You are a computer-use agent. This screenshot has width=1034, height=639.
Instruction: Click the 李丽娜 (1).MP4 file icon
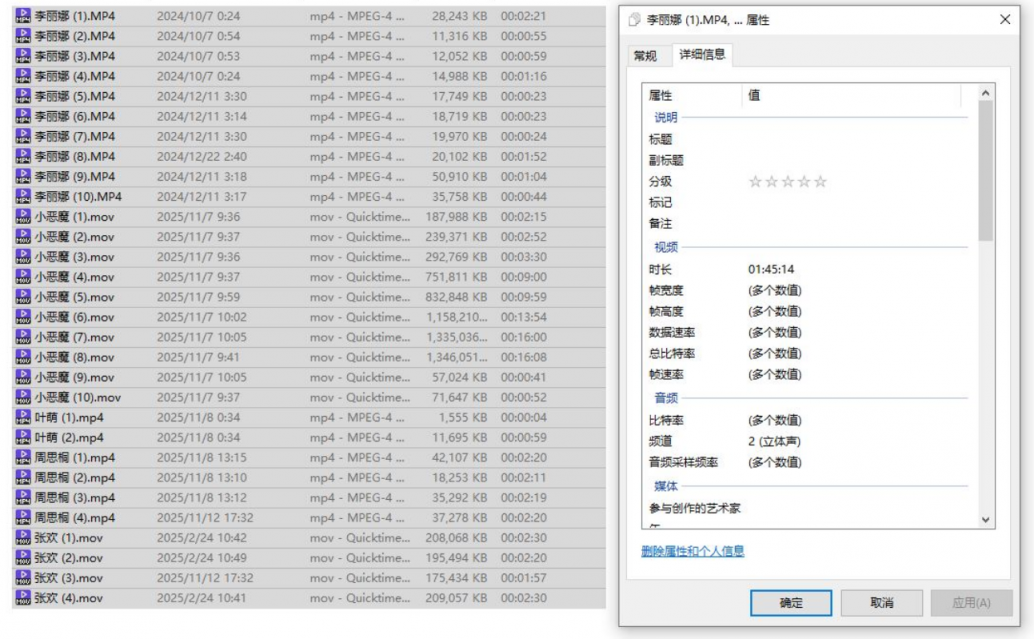[23, 16]
